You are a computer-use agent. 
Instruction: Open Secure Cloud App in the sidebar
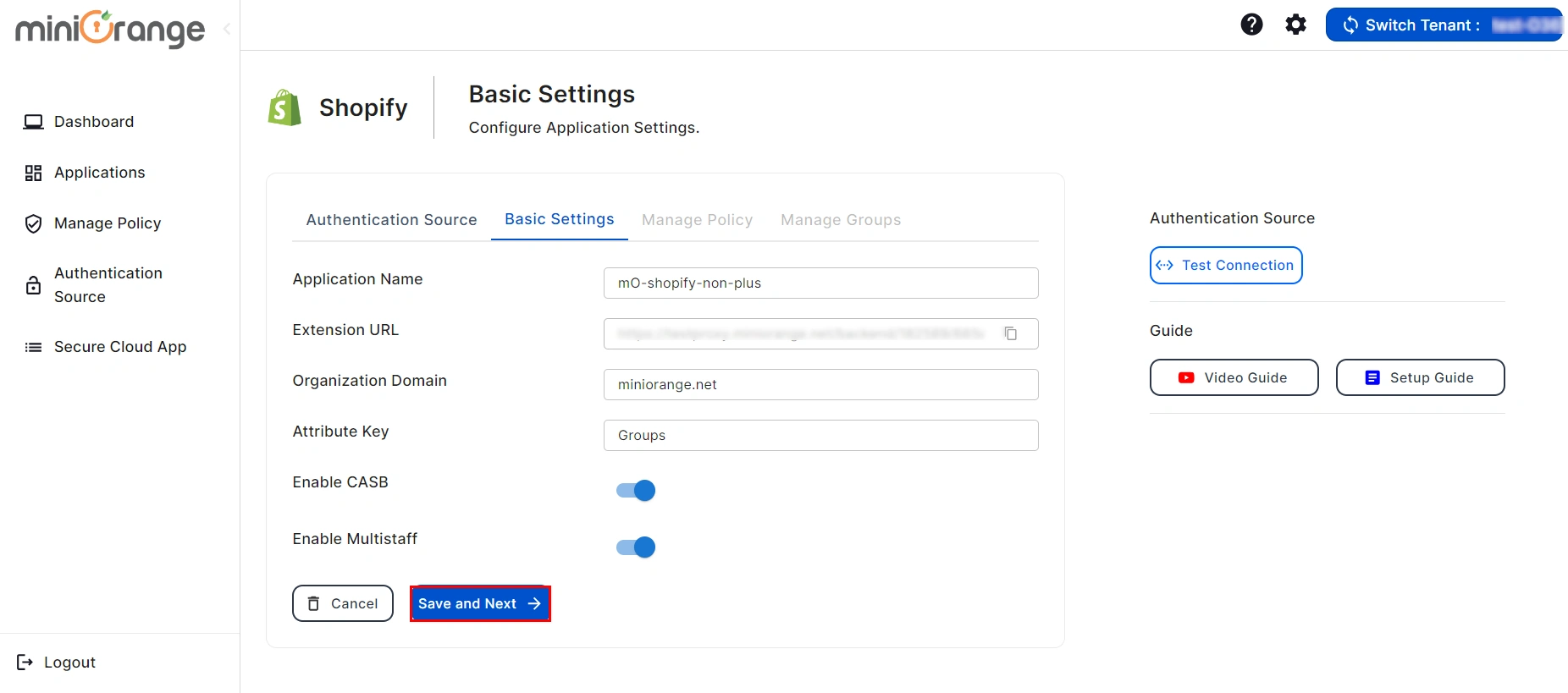tap(120, 347)
